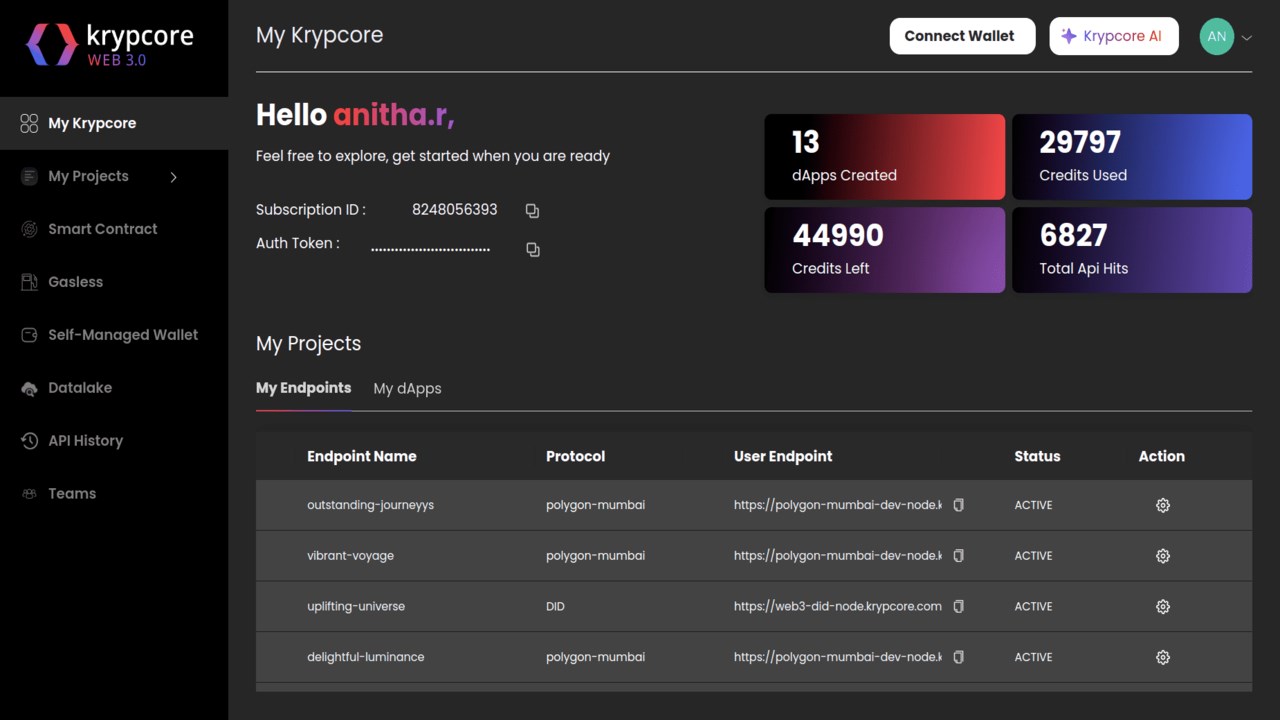Switch to the My dApps tab

pyautogui.click(x=407, y=389)
